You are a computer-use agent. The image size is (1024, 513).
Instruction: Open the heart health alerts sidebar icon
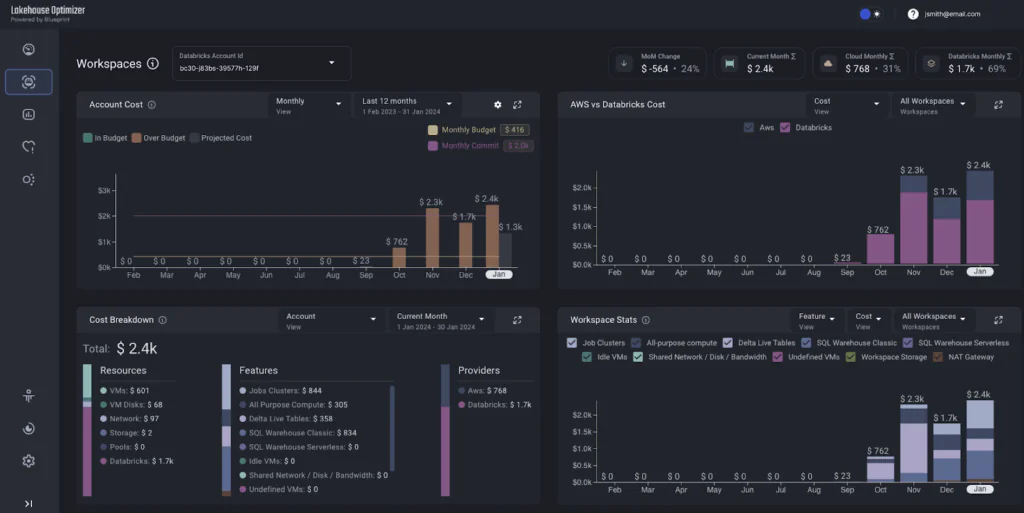click(x=28, y=147)
